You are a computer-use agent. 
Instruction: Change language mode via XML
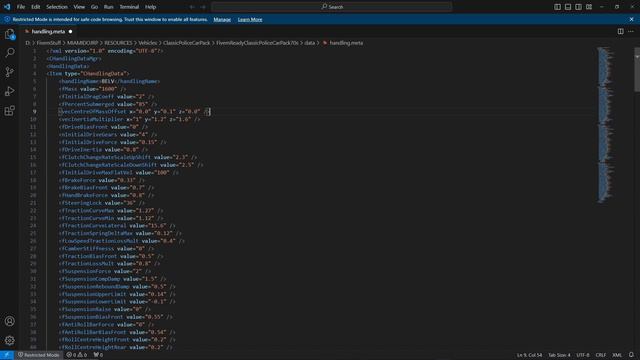[617, 355]
